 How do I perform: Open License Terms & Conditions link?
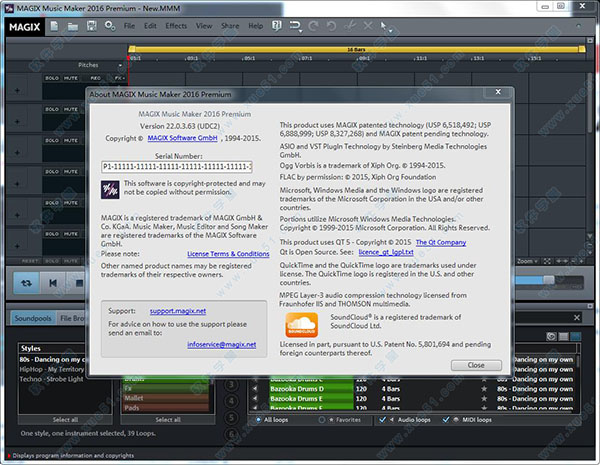click(228, 254)
